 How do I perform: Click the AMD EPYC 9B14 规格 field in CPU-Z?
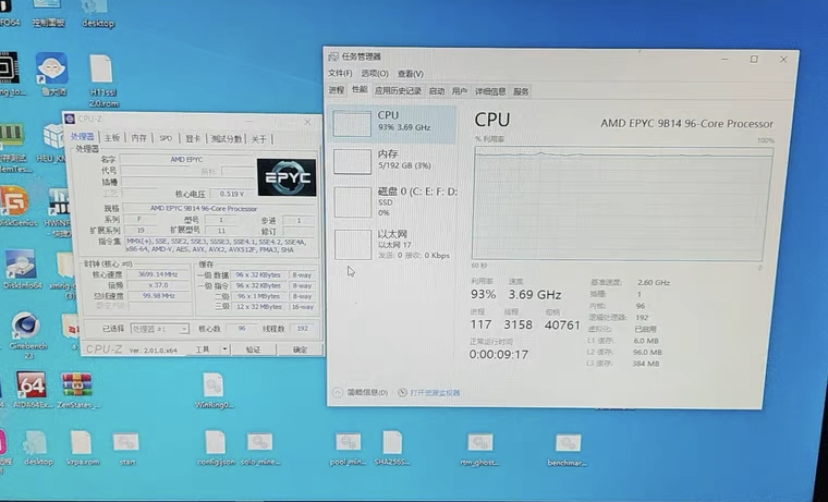[218, 209]
